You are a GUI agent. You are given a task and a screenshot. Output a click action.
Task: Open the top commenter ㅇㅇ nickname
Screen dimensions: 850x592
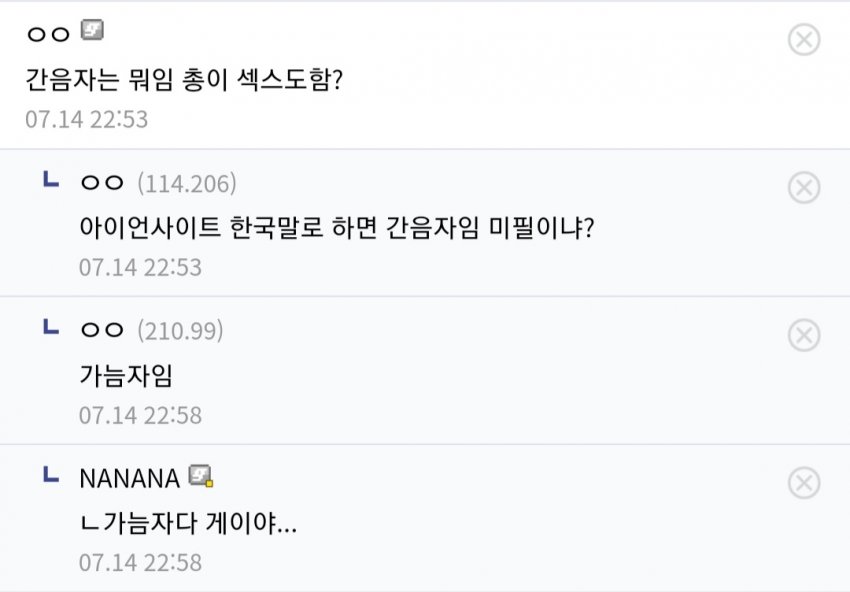tap(47, 33)
